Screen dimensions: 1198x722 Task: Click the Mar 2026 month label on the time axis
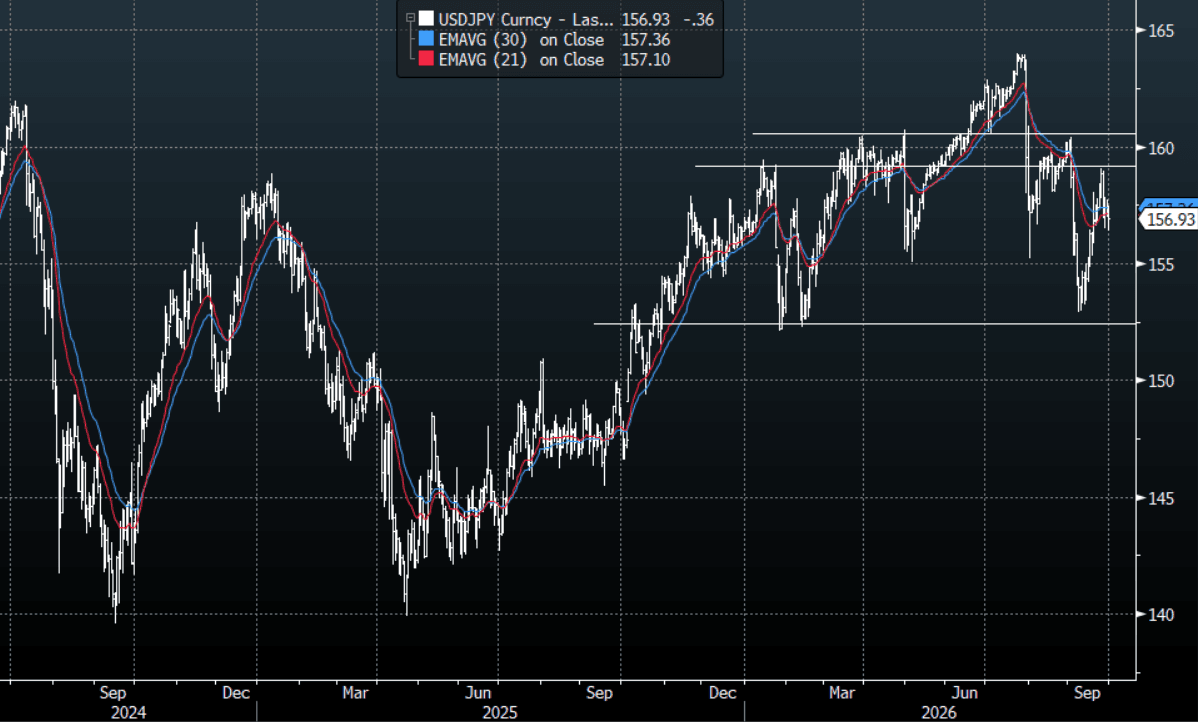click(842, 693)
